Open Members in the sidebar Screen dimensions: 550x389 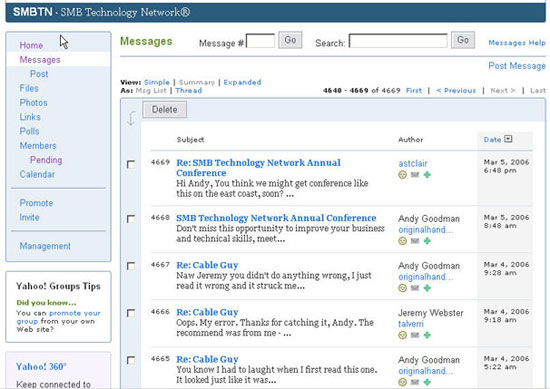coord(38,146)
